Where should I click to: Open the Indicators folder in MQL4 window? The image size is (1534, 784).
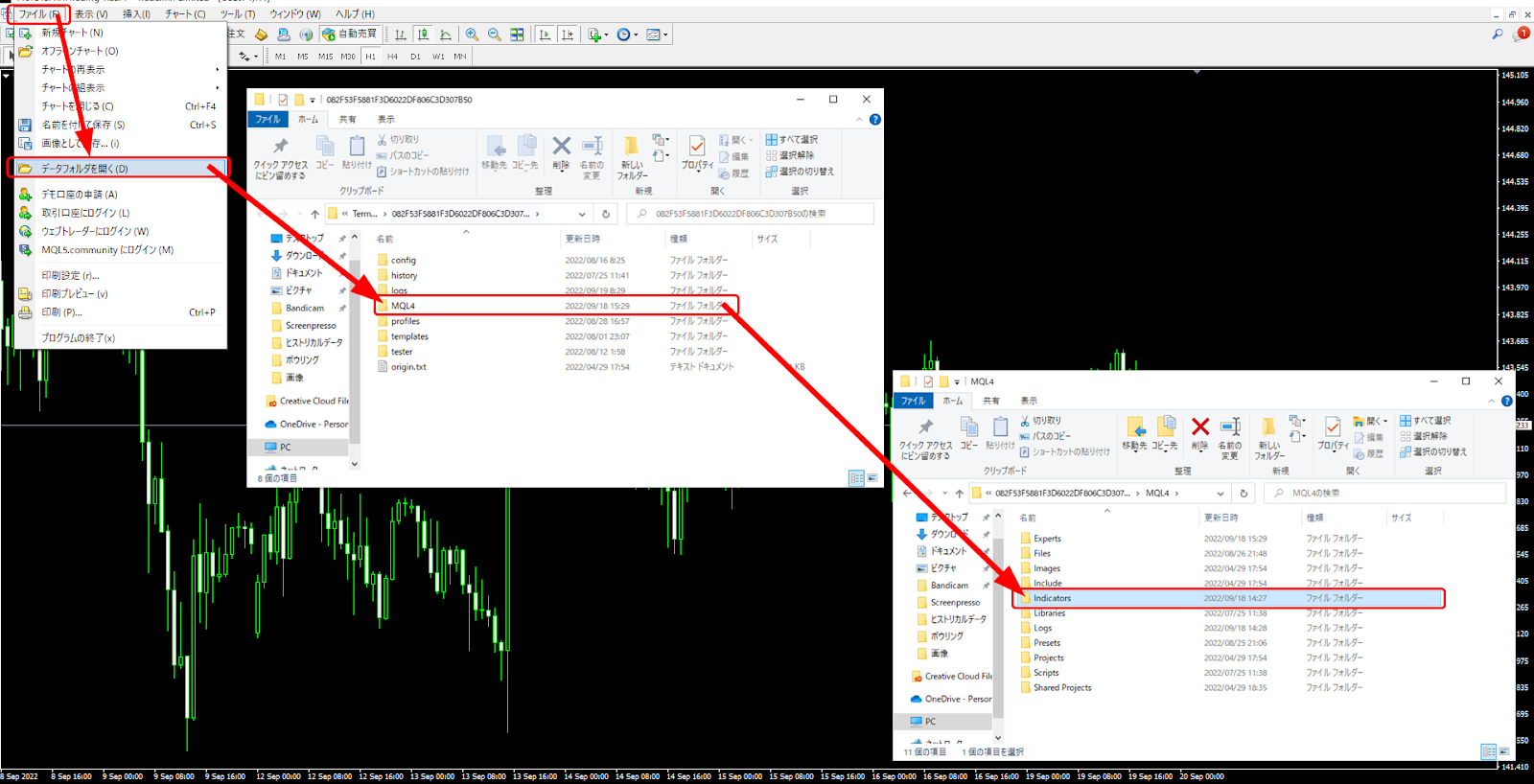(1052, 598)
